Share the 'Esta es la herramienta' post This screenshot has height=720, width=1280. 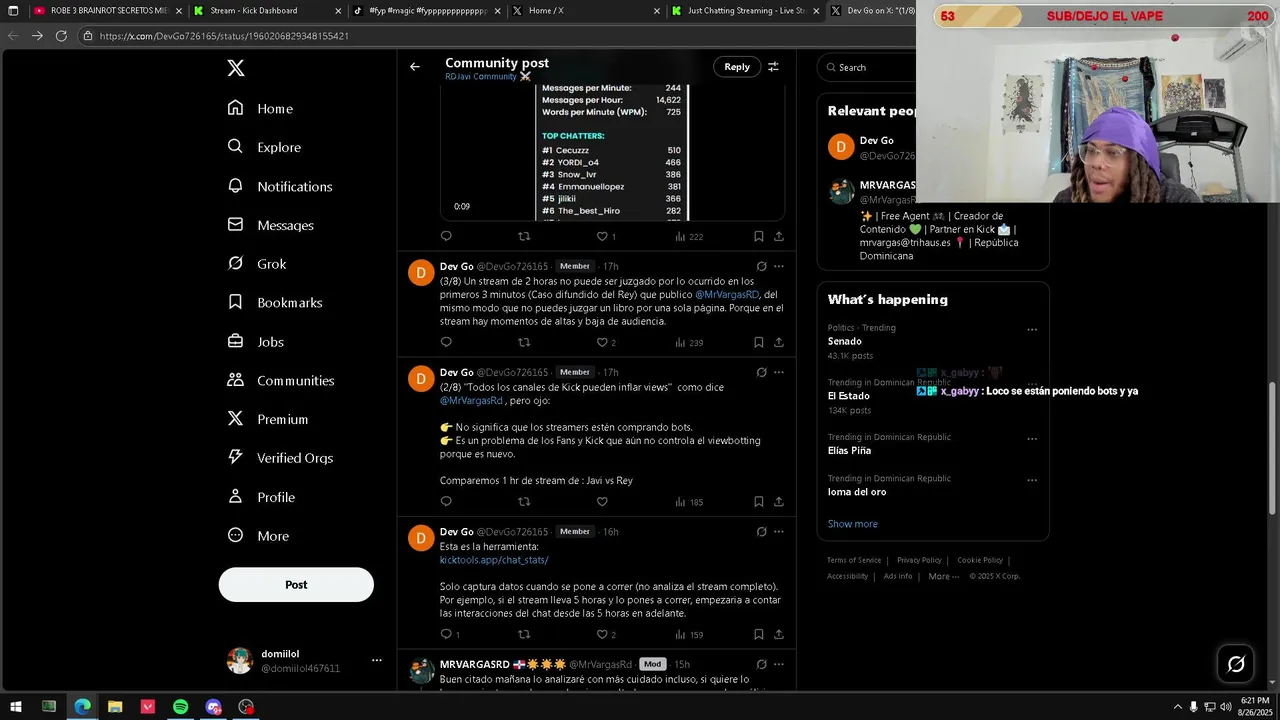[779, 634]
